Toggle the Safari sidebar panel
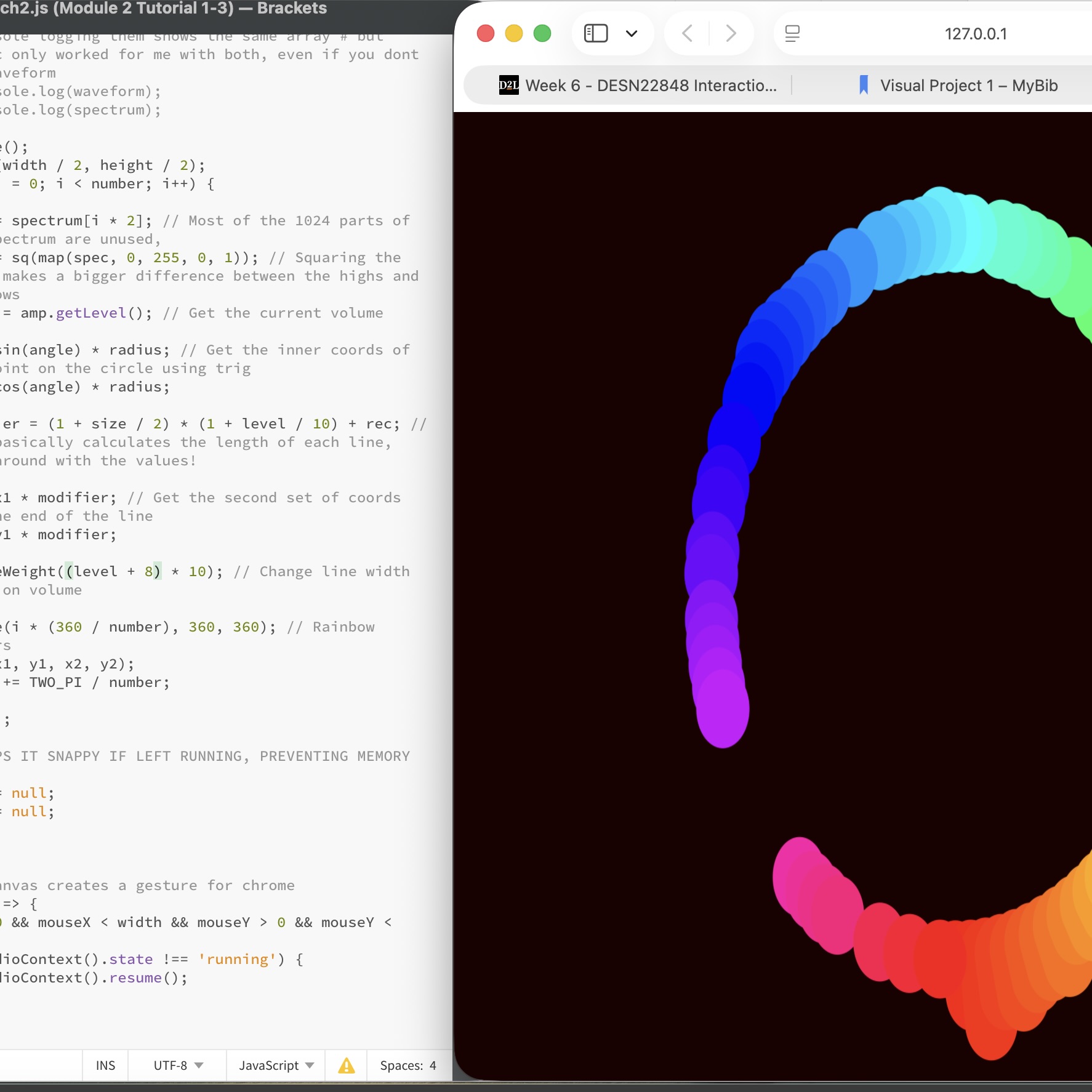The width and height of the screenshot is (1092, 1092). tap(595, 33)
